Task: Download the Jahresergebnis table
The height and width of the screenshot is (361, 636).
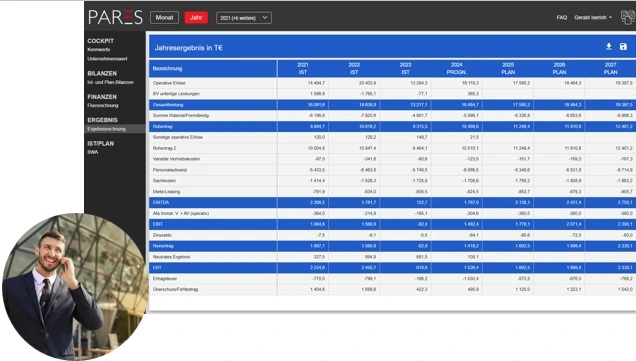Action: coord(608,47)
